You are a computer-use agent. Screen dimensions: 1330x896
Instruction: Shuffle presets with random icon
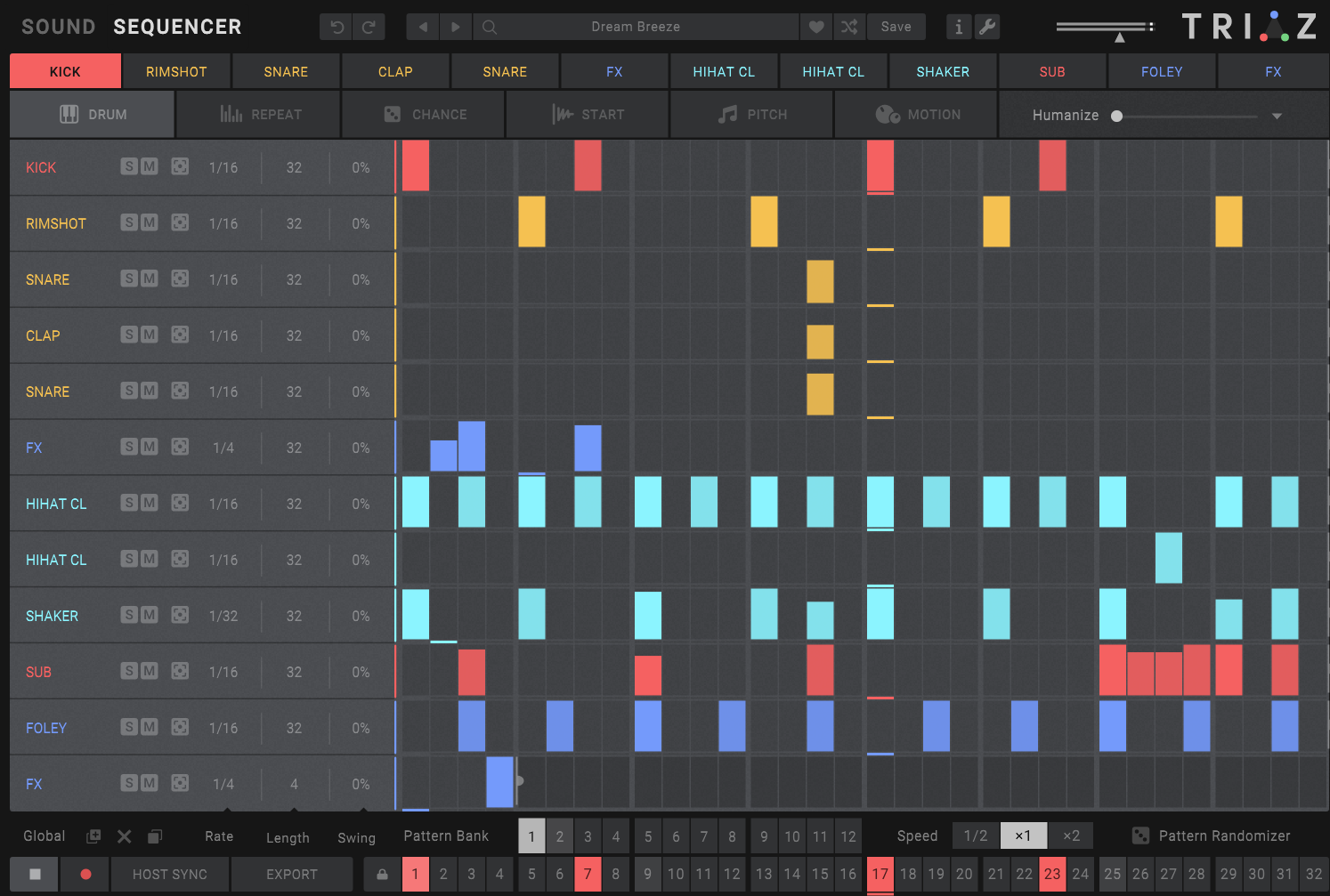(849, 27)
